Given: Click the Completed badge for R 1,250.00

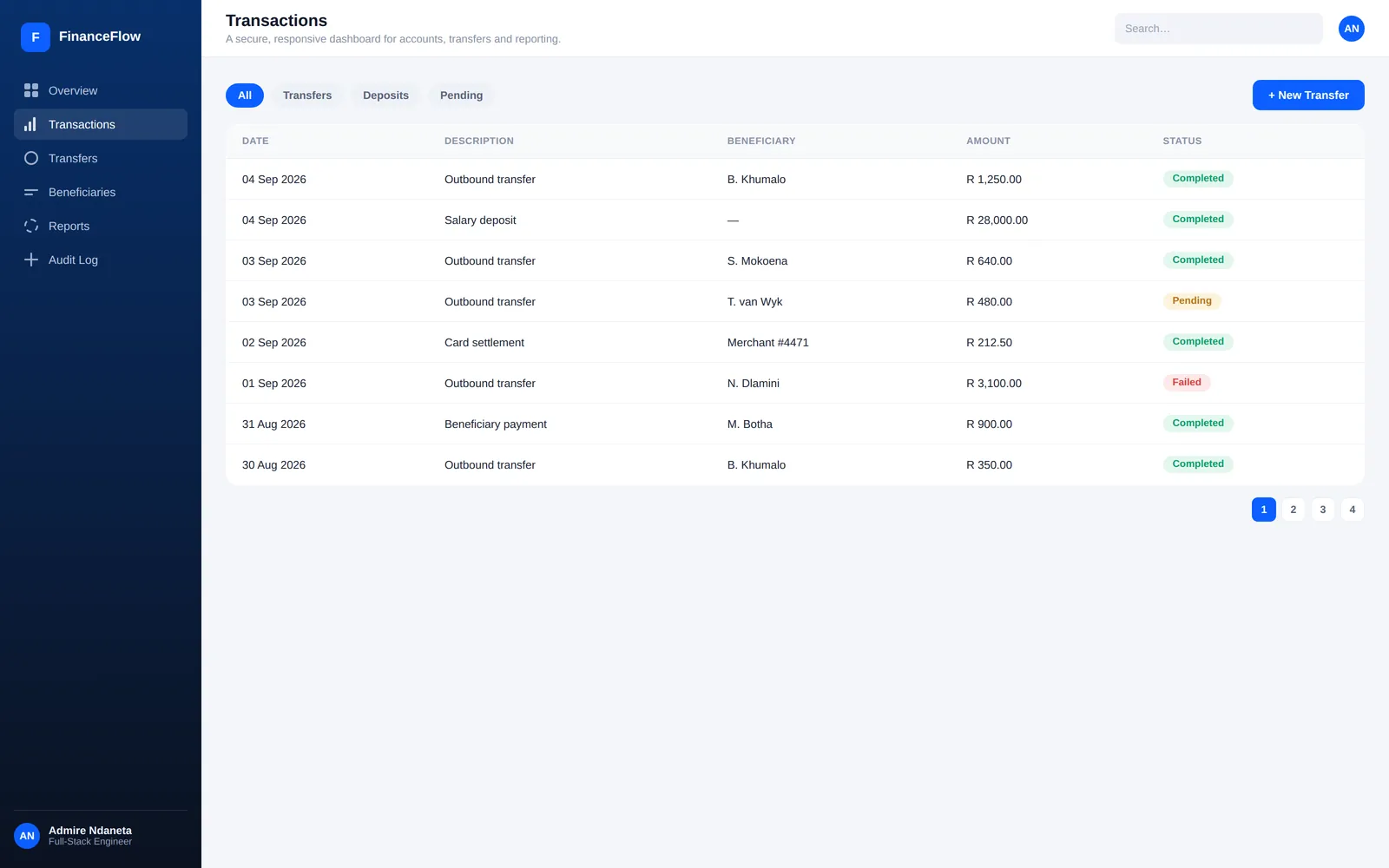Looking at the screenshot, I should (1198, 179).
